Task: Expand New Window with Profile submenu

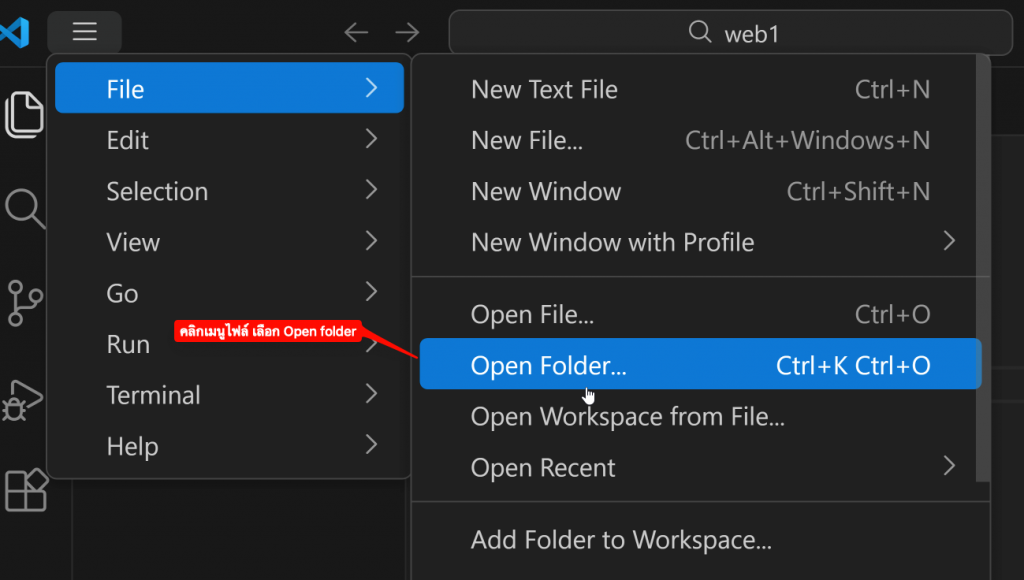Action: [700, 242]
